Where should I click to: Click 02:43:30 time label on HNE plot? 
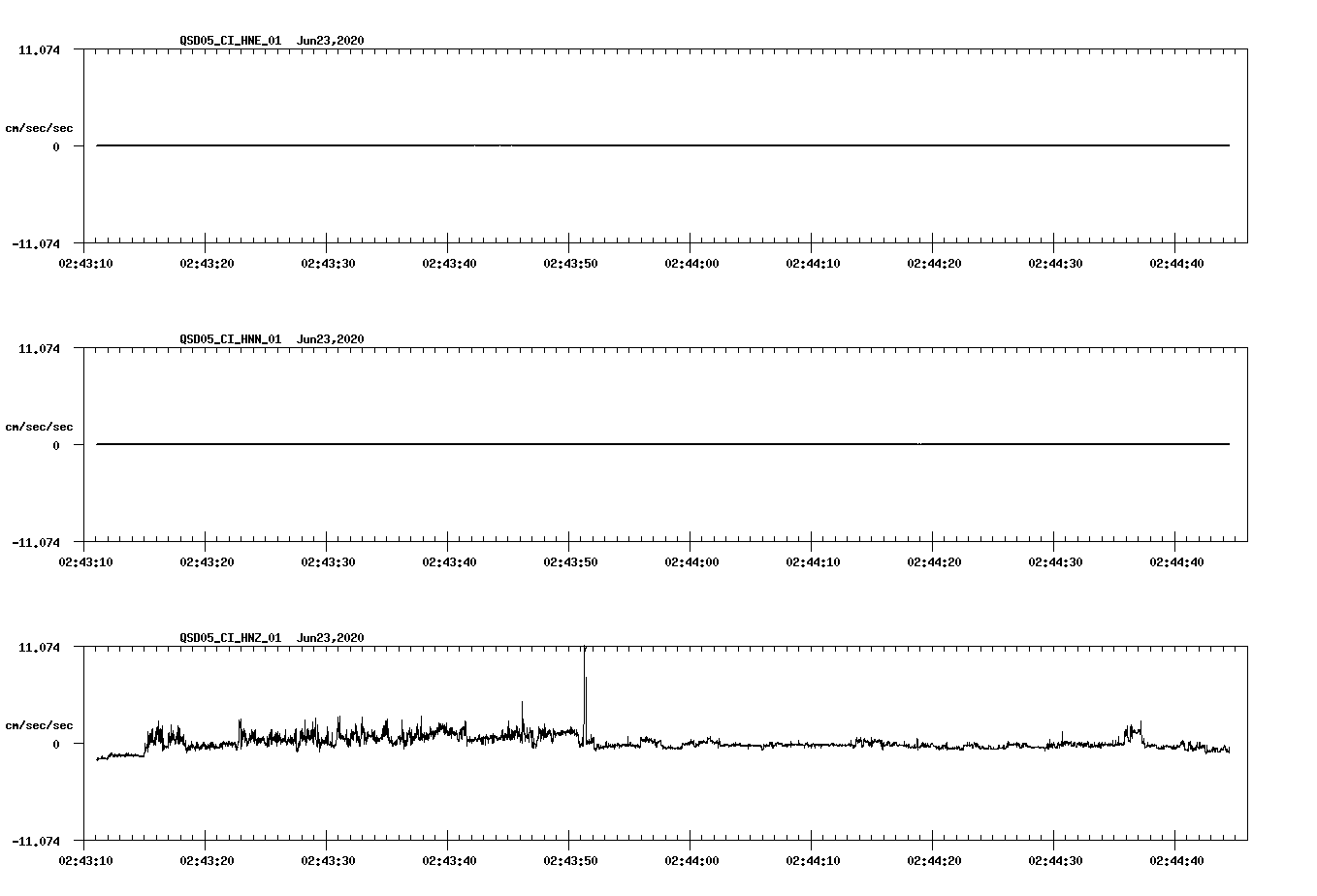tap(328, 263)
